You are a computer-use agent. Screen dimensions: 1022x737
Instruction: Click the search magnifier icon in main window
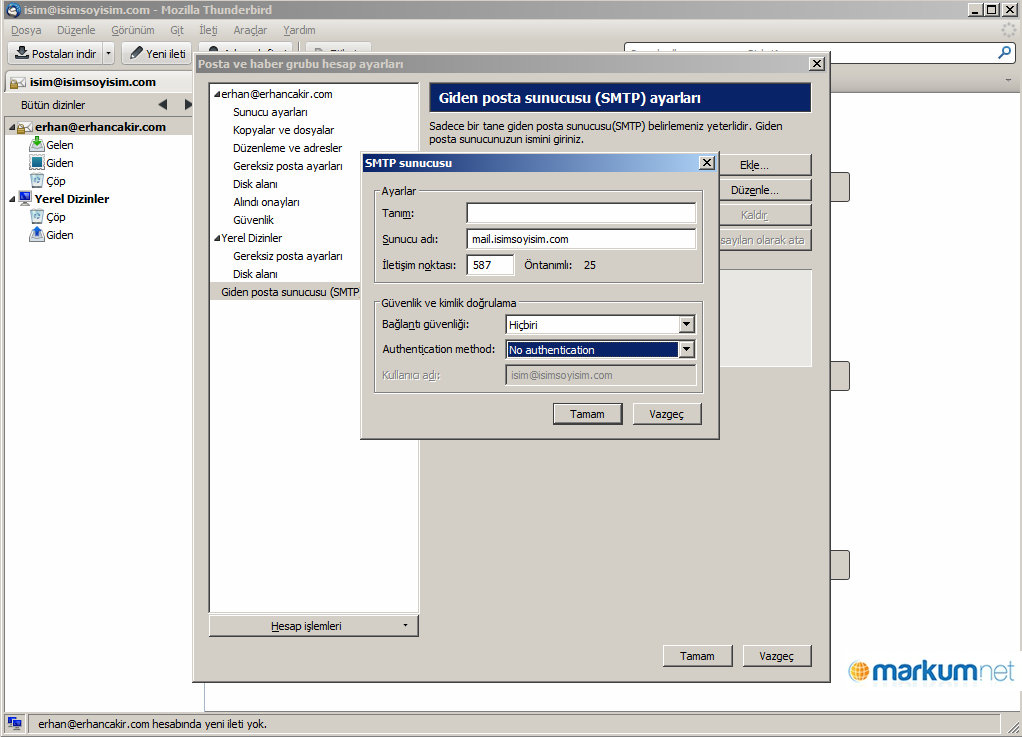(1004, 53)
